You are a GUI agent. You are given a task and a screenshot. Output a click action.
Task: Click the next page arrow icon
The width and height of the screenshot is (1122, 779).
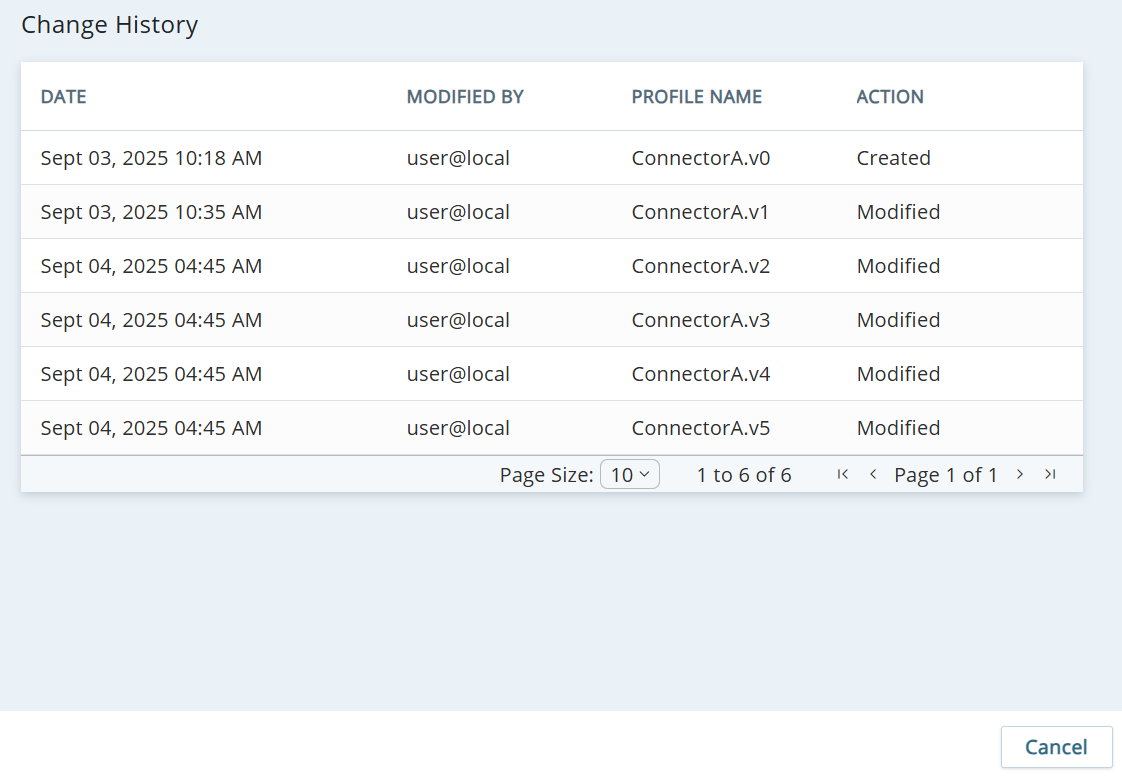point(1020,475)
